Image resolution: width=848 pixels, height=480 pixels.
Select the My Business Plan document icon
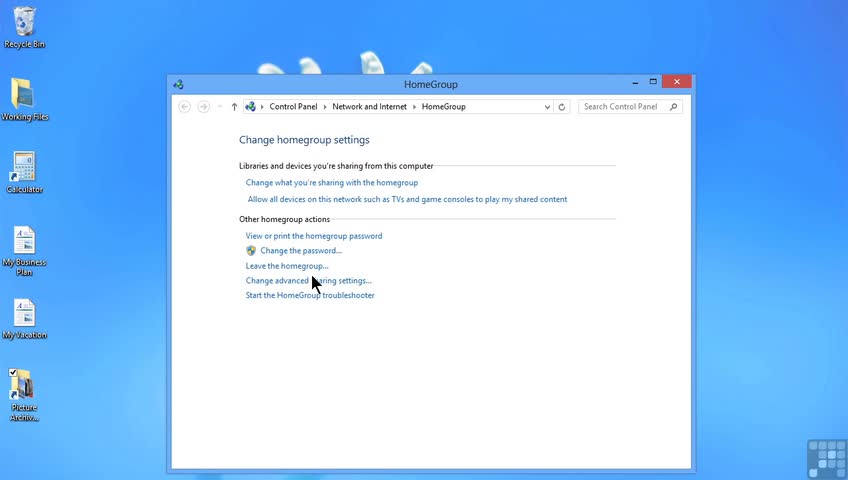click(x=24, y=250)
